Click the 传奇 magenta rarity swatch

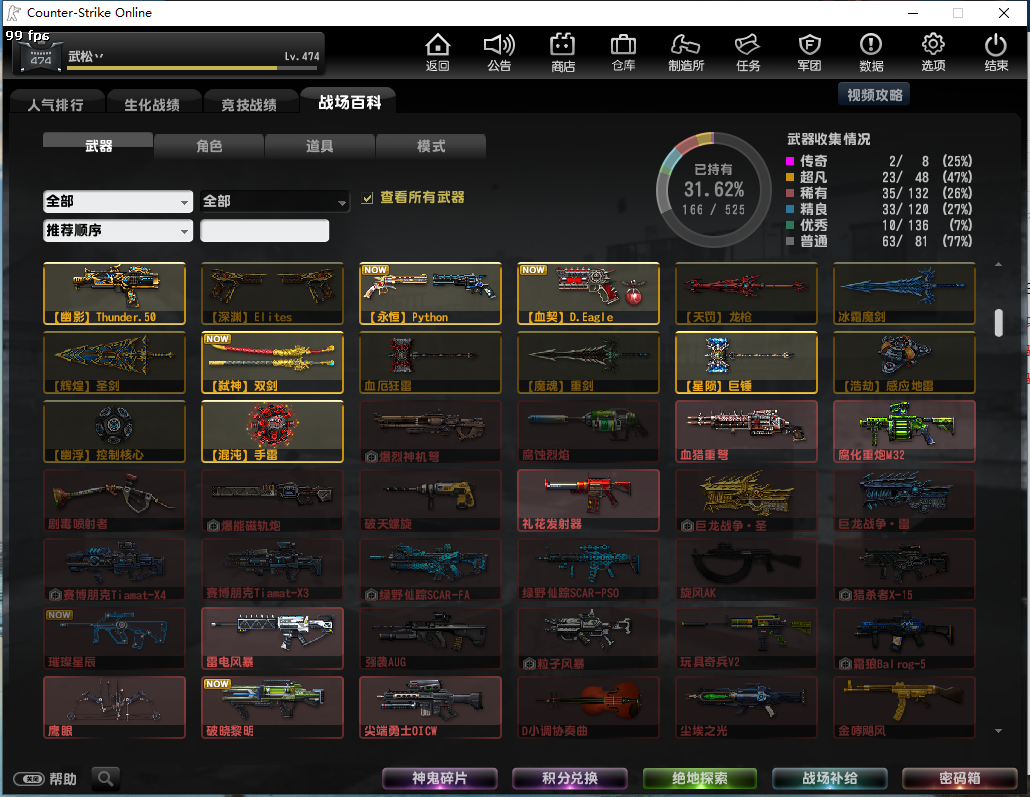790,161
